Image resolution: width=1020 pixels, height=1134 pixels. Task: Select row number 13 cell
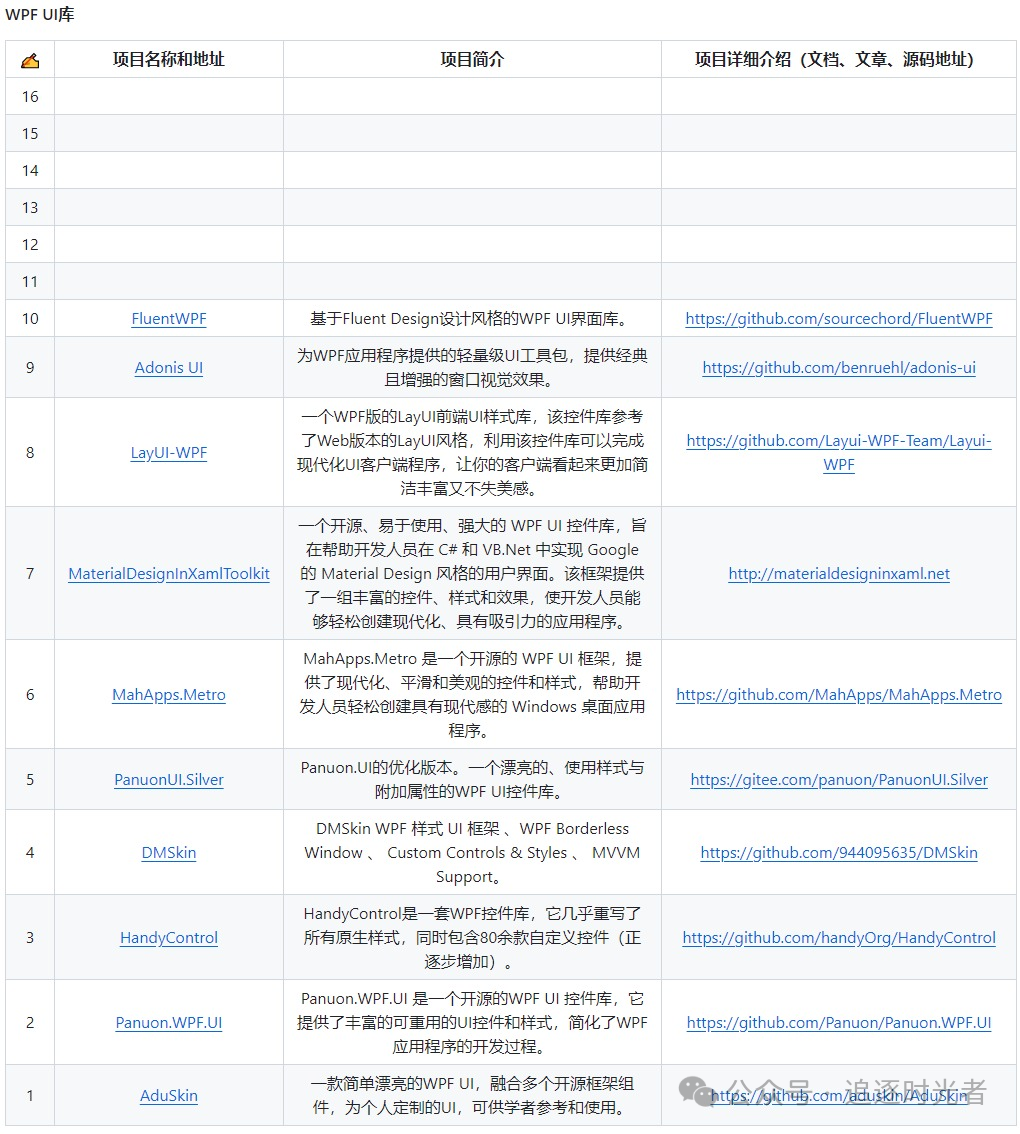coord(30,208)
